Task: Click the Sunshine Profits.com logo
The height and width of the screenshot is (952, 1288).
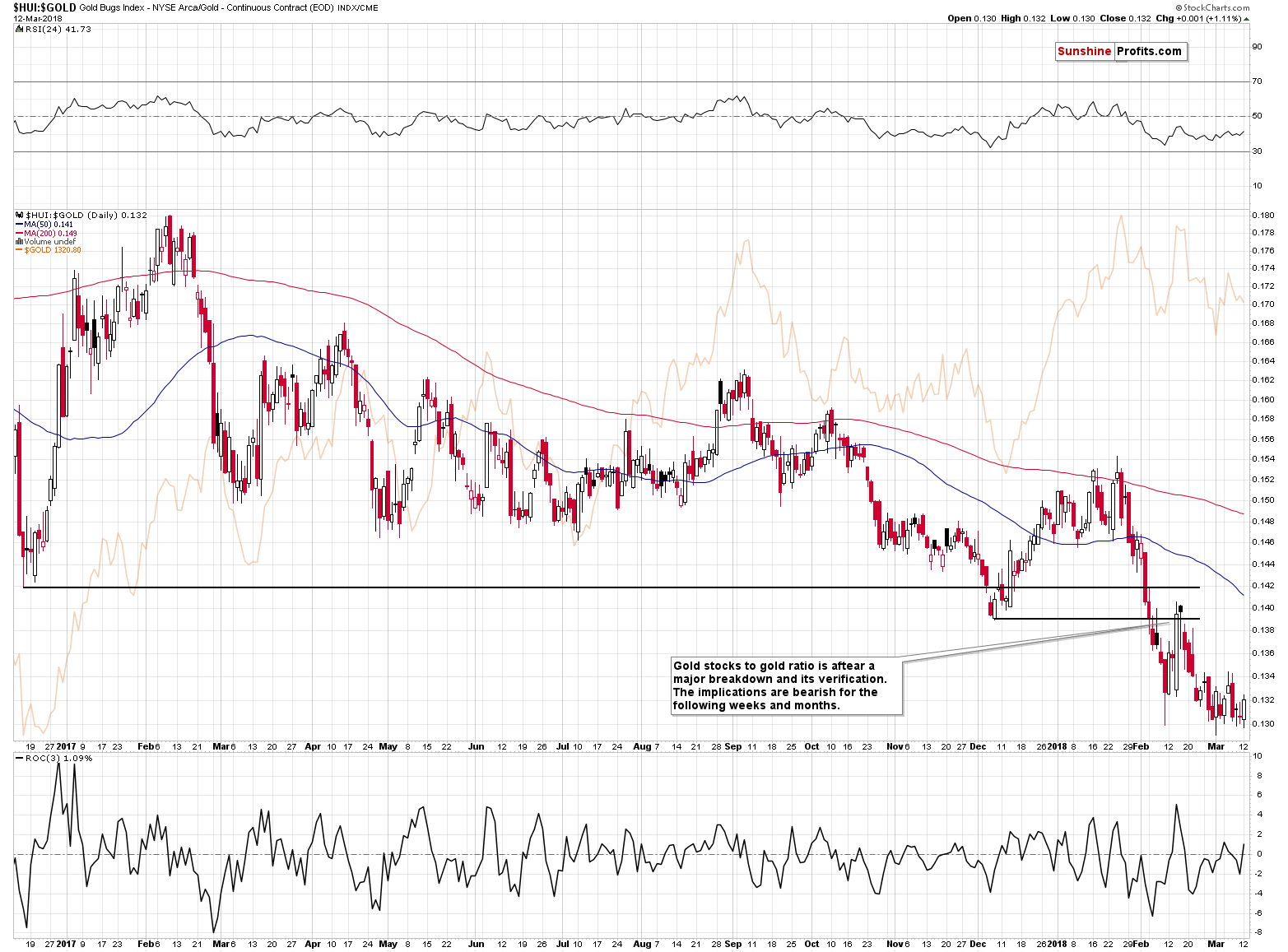Action: click(x=1120, y=51)
